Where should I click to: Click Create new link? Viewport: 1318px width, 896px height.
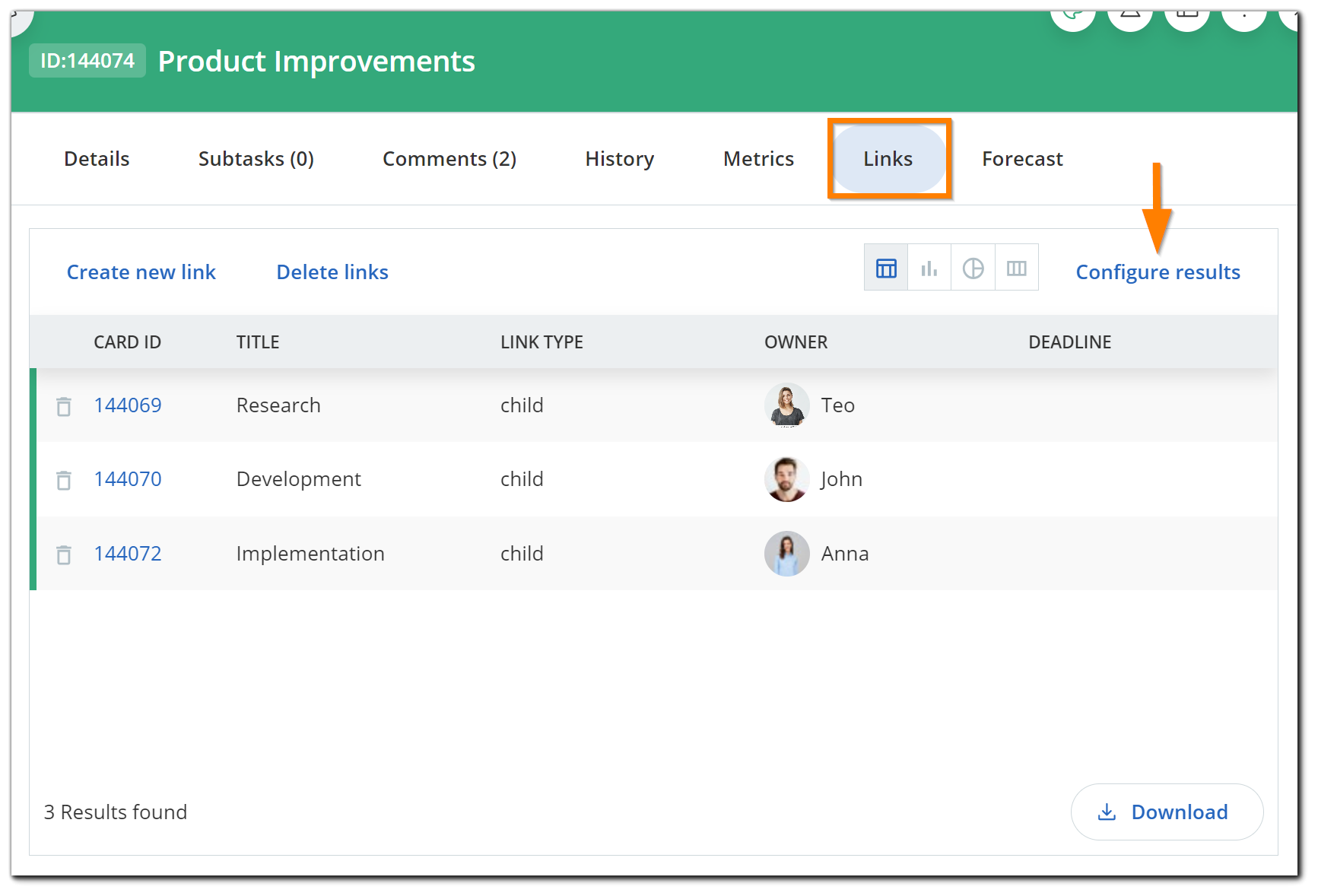[x=141, y=272]
